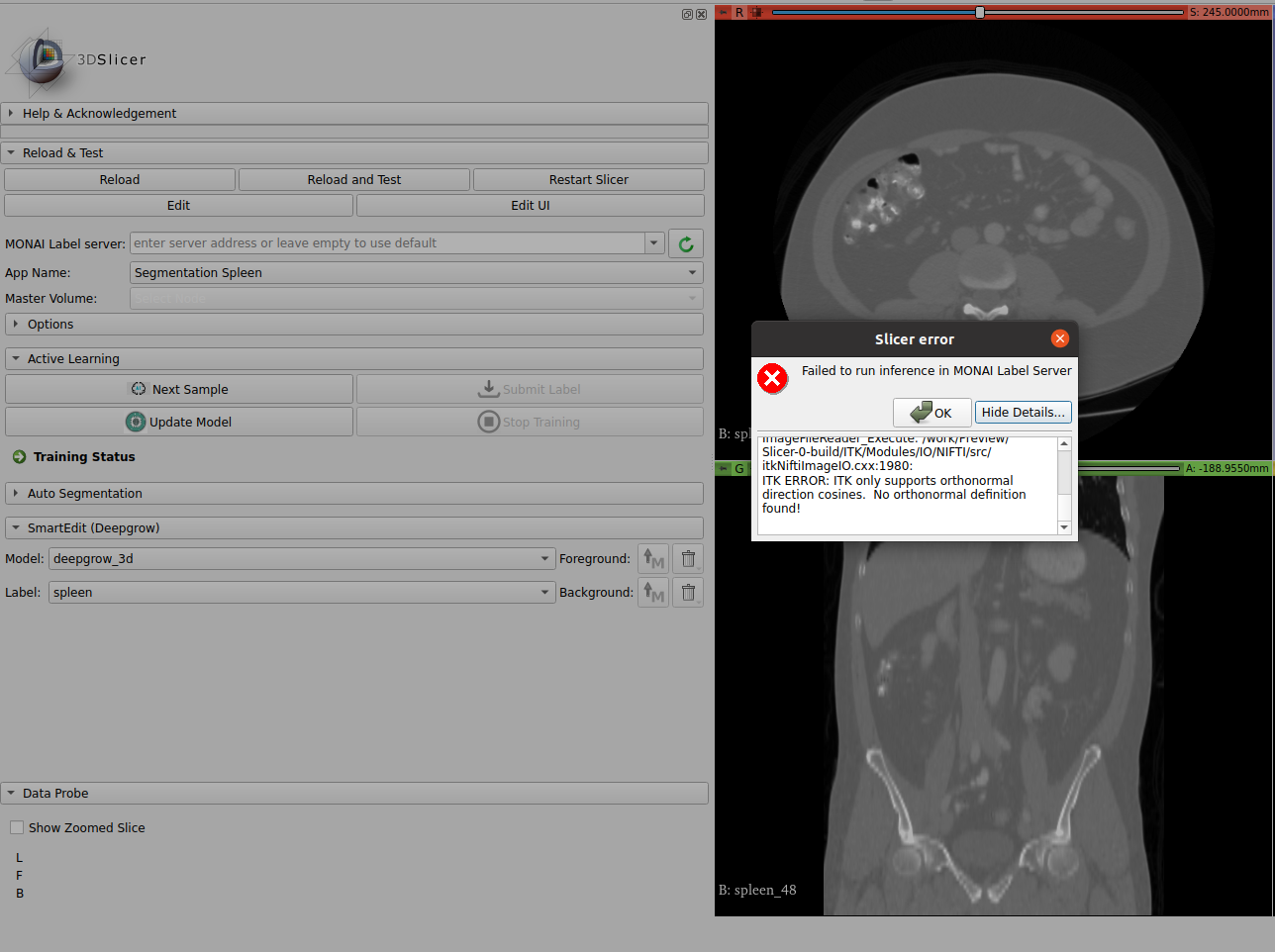Click the green arrow beside Training Status
The image size is (1275, 952).
click(18, 456)
